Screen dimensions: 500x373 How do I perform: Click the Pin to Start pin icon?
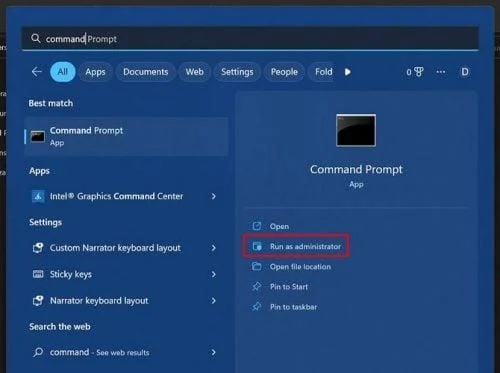click(x=257, y=286)
